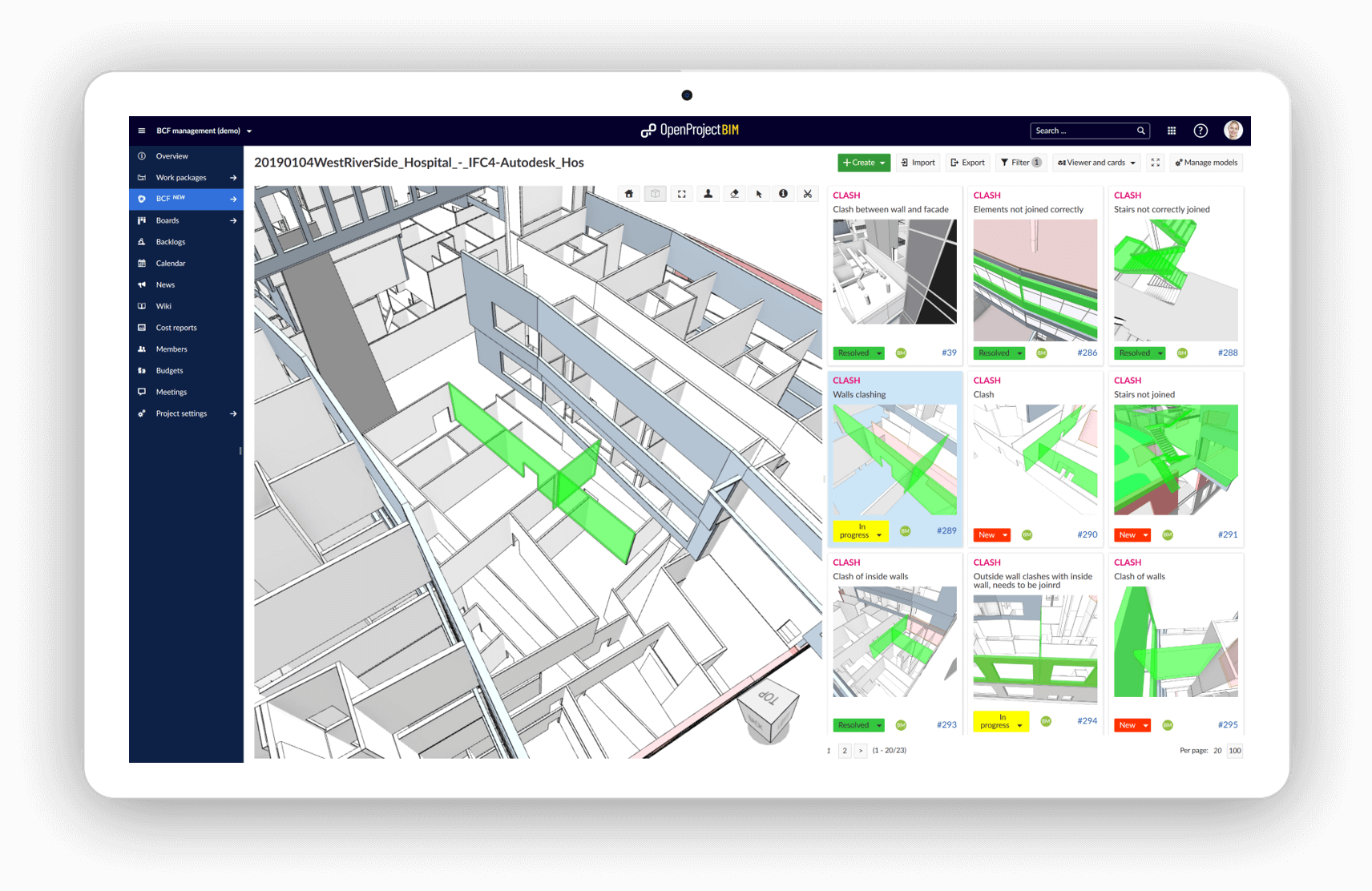Click the Export button

[x=967, y=163]
